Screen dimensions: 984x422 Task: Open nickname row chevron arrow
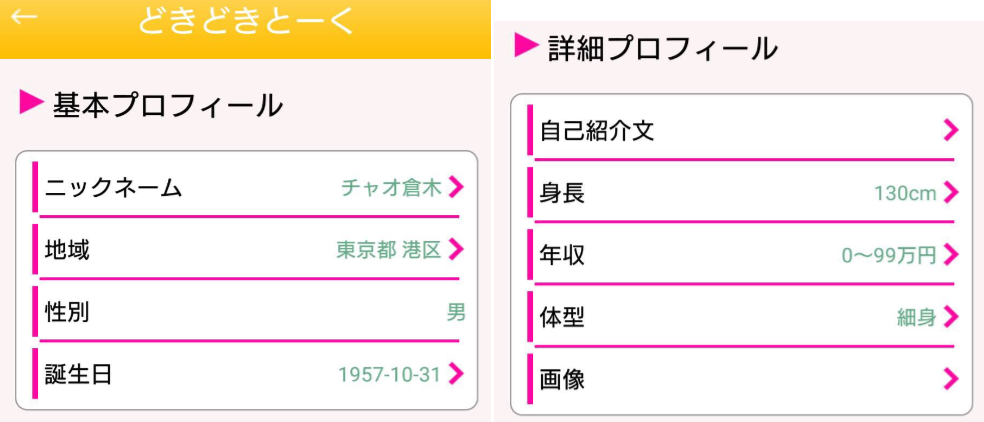click(456, 187)
